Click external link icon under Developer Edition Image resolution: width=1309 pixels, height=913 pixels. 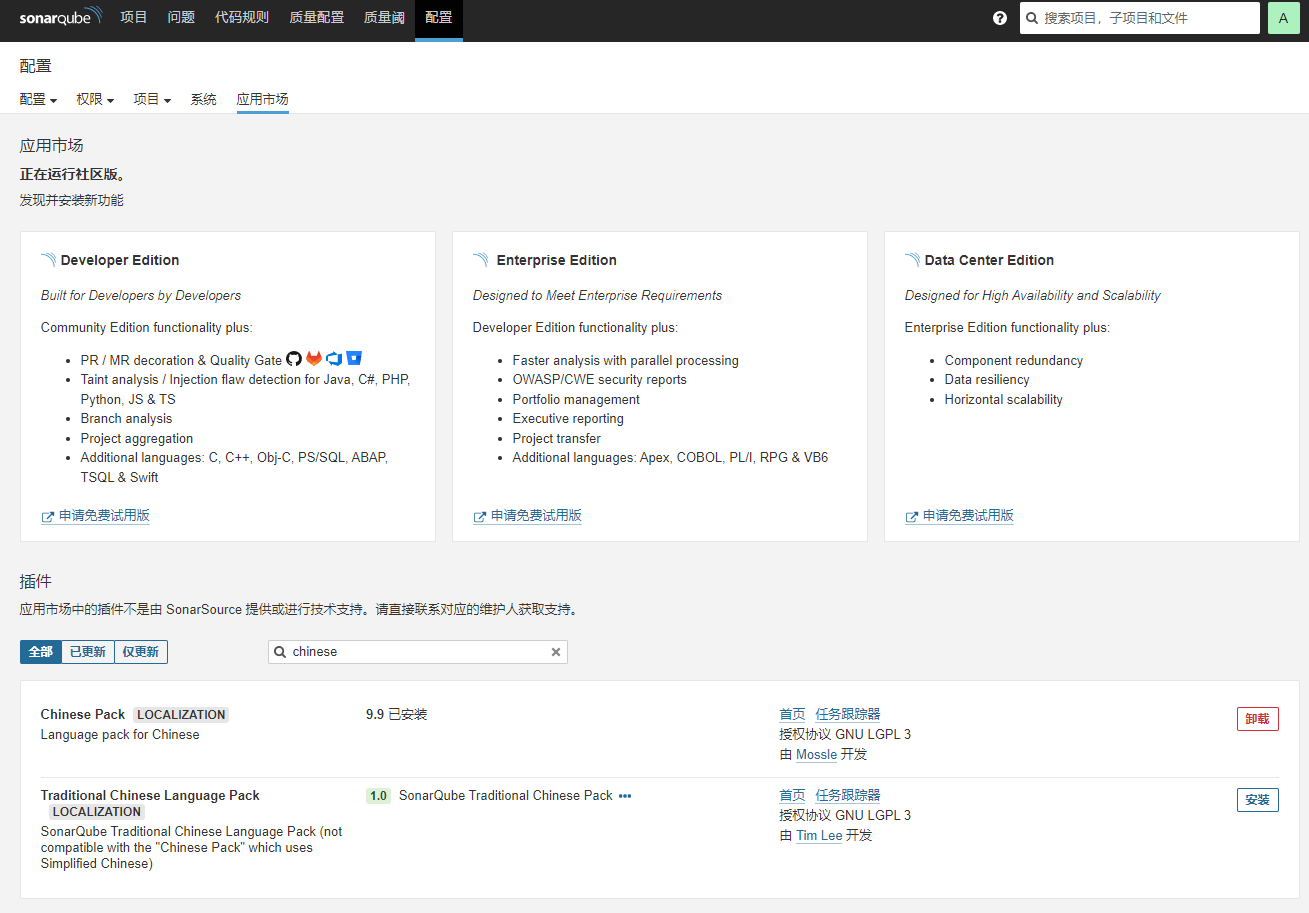(x=47, y=517)
